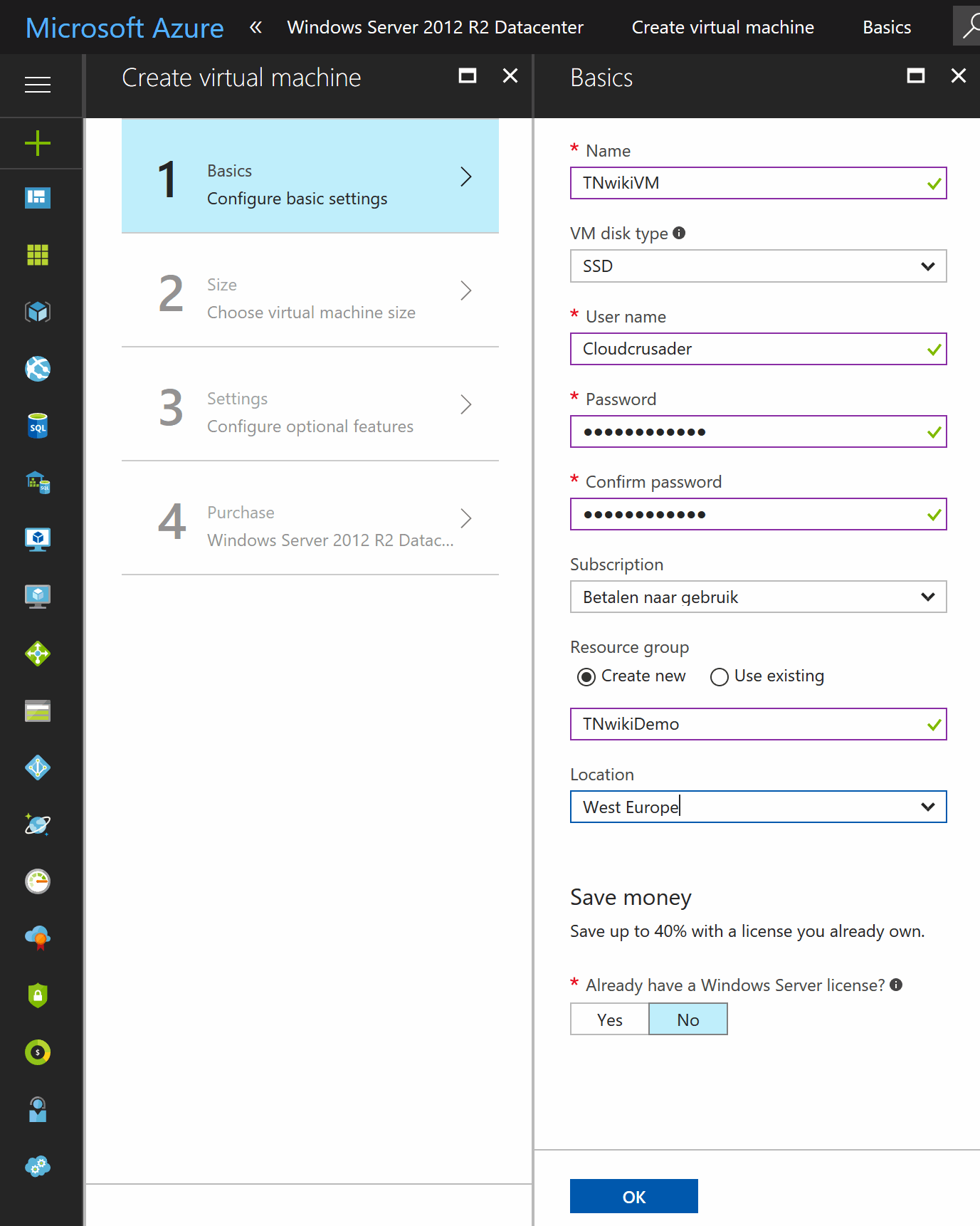Select the Create new radio button

pyautogui.click(x=586, y=676)
